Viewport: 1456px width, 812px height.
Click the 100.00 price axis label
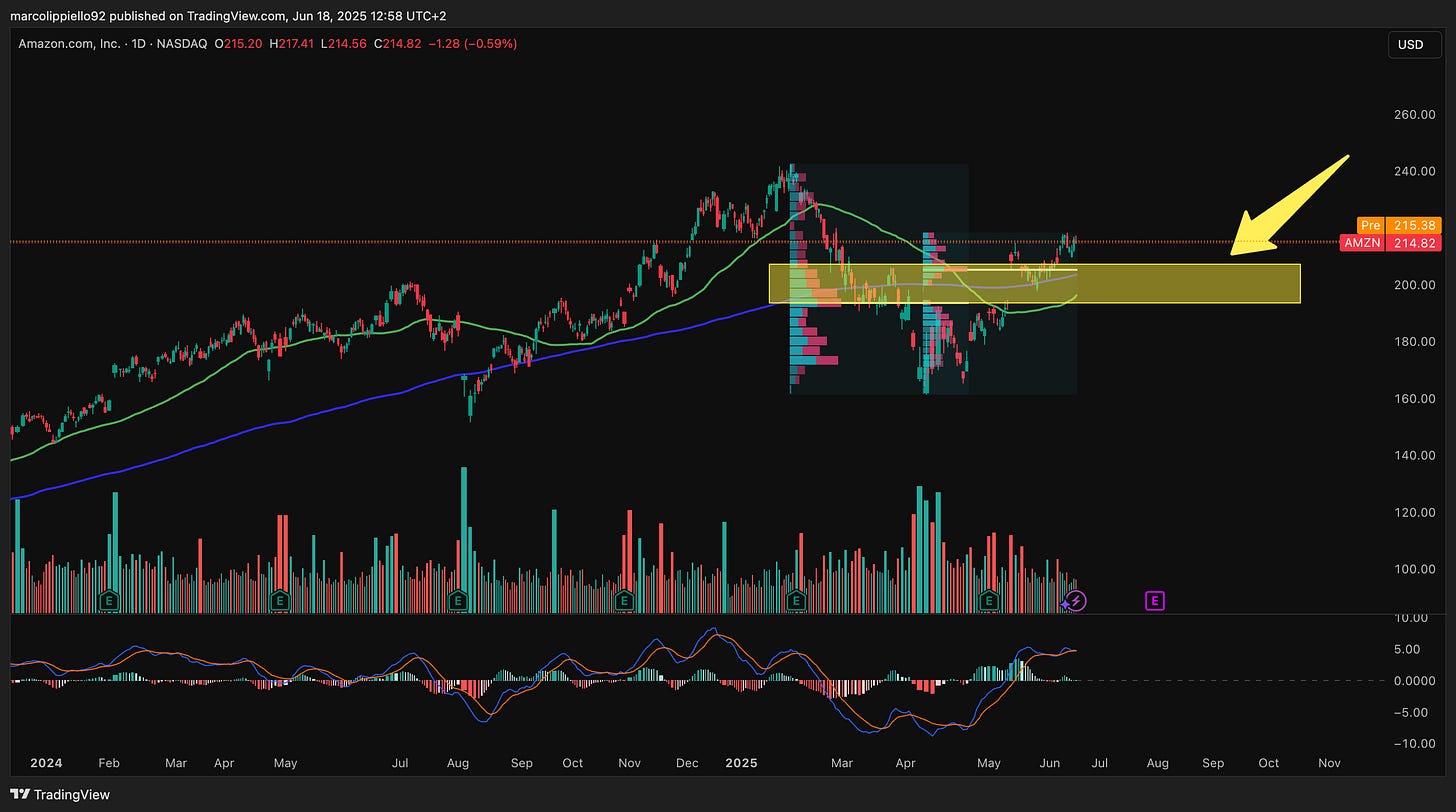(1415, 569)
